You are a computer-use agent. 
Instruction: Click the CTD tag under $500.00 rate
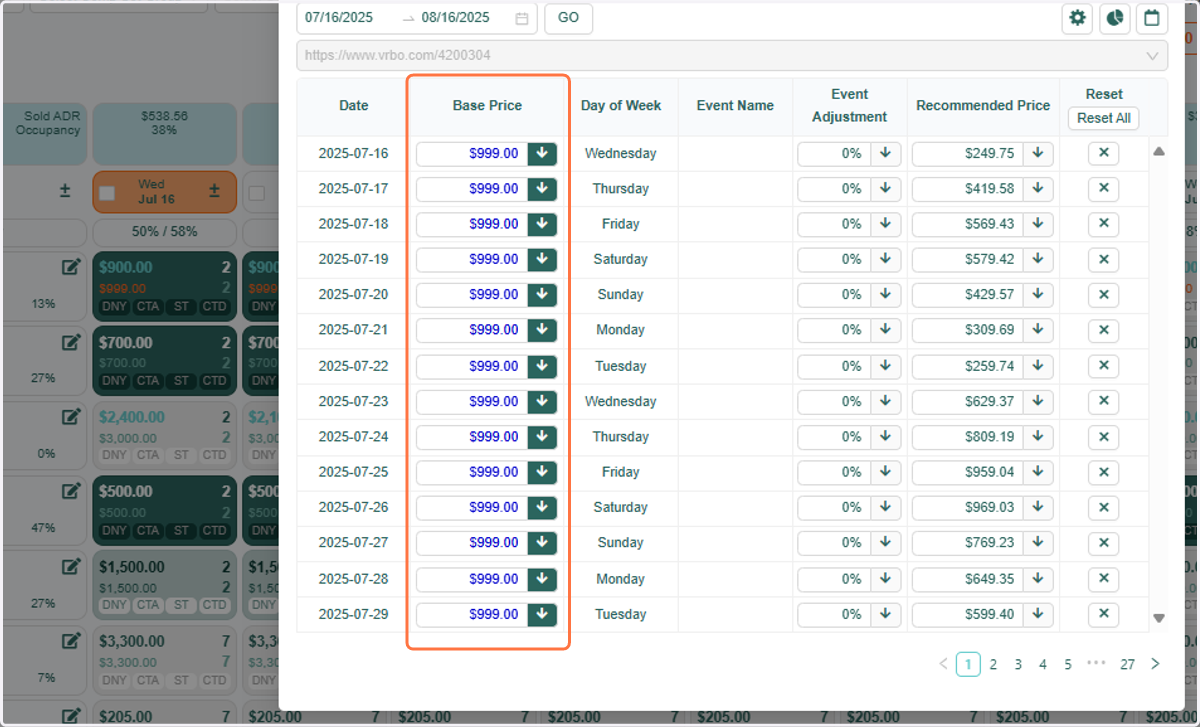(214, 530)
